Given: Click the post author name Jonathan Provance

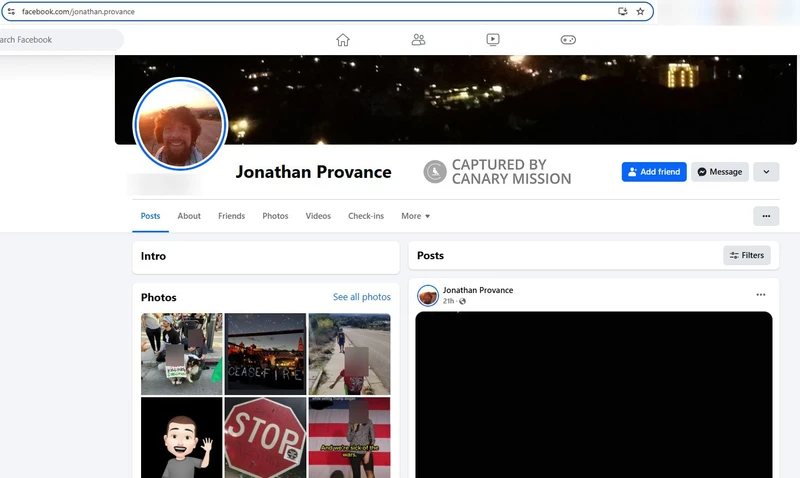Looking at the screenshot, I should click(478, 290).
